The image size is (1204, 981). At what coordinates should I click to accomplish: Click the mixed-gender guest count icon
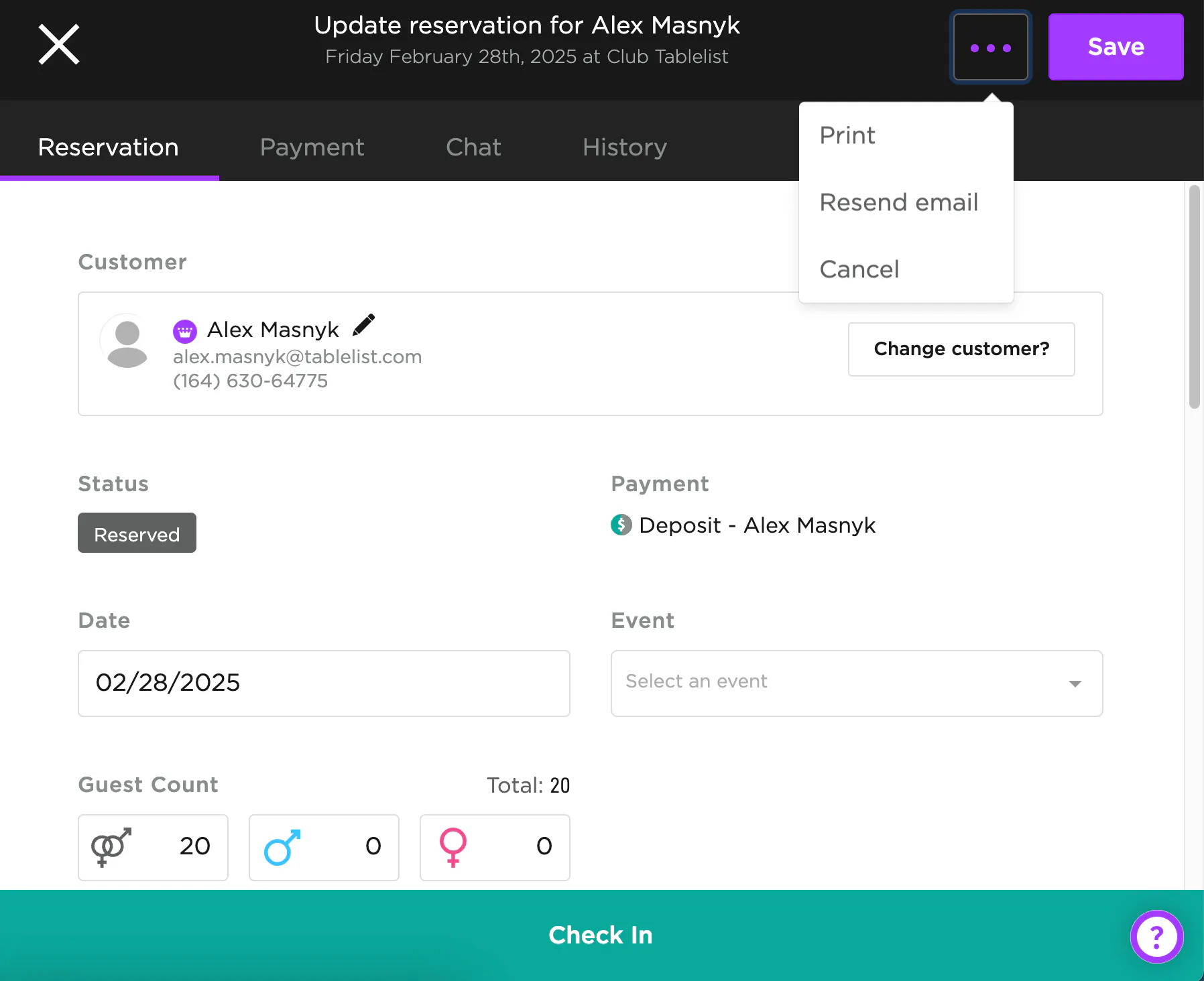pos(111,847)
